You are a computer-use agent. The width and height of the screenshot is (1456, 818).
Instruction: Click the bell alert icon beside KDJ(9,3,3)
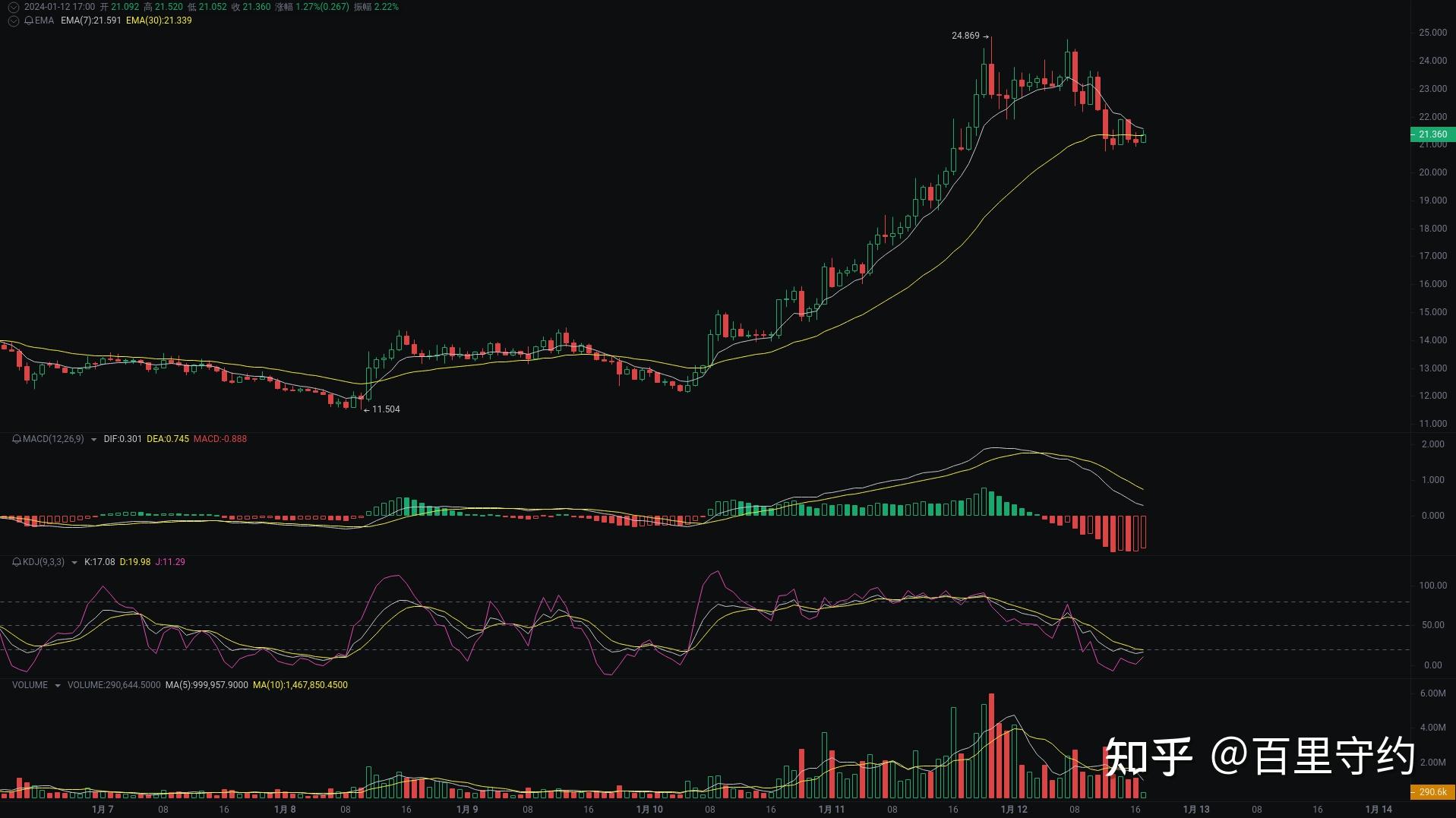pyautogui.click(x=17, y=562)
